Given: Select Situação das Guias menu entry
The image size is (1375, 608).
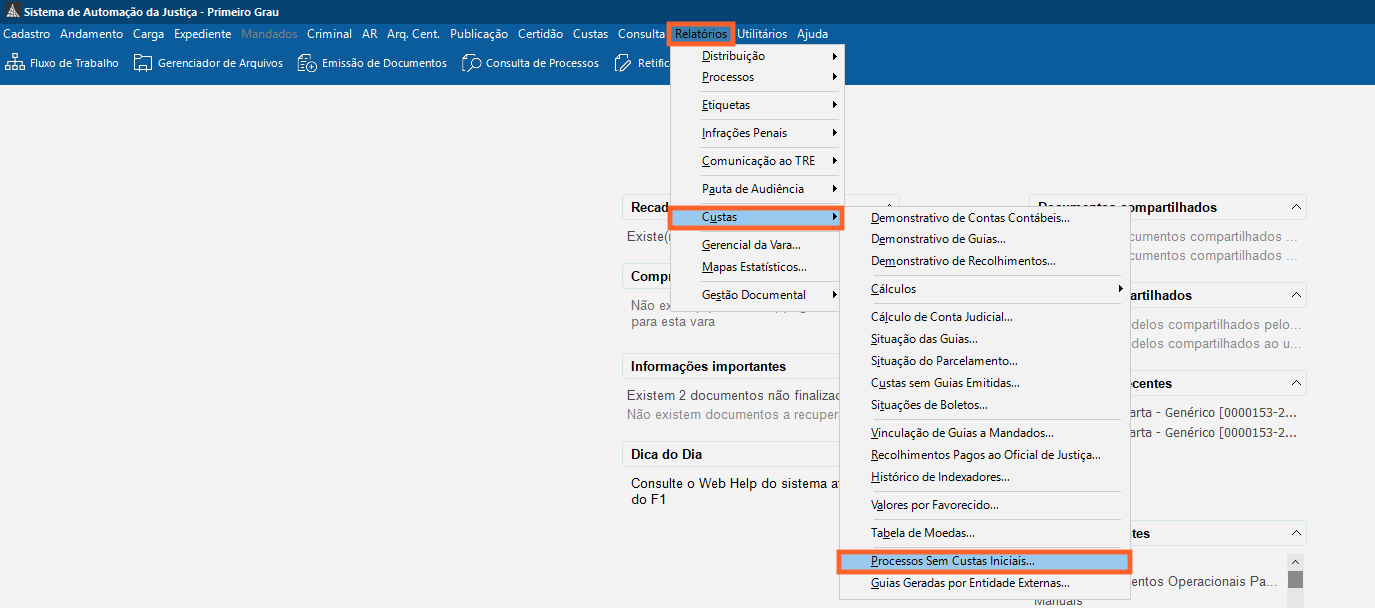Looking at the screenshot, I should coord(924,339).
